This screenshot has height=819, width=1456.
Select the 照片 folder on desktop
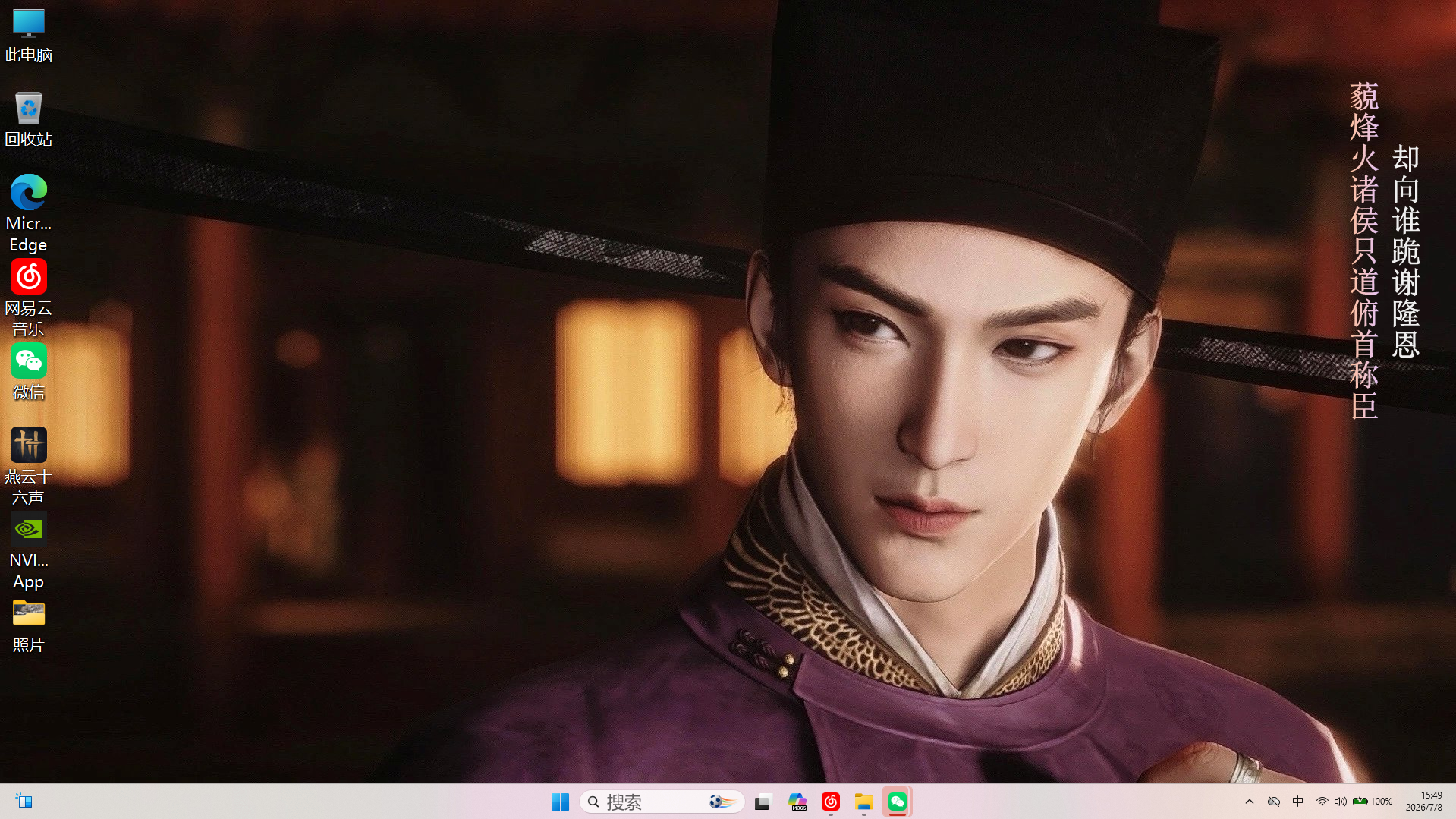click(28, 626)
